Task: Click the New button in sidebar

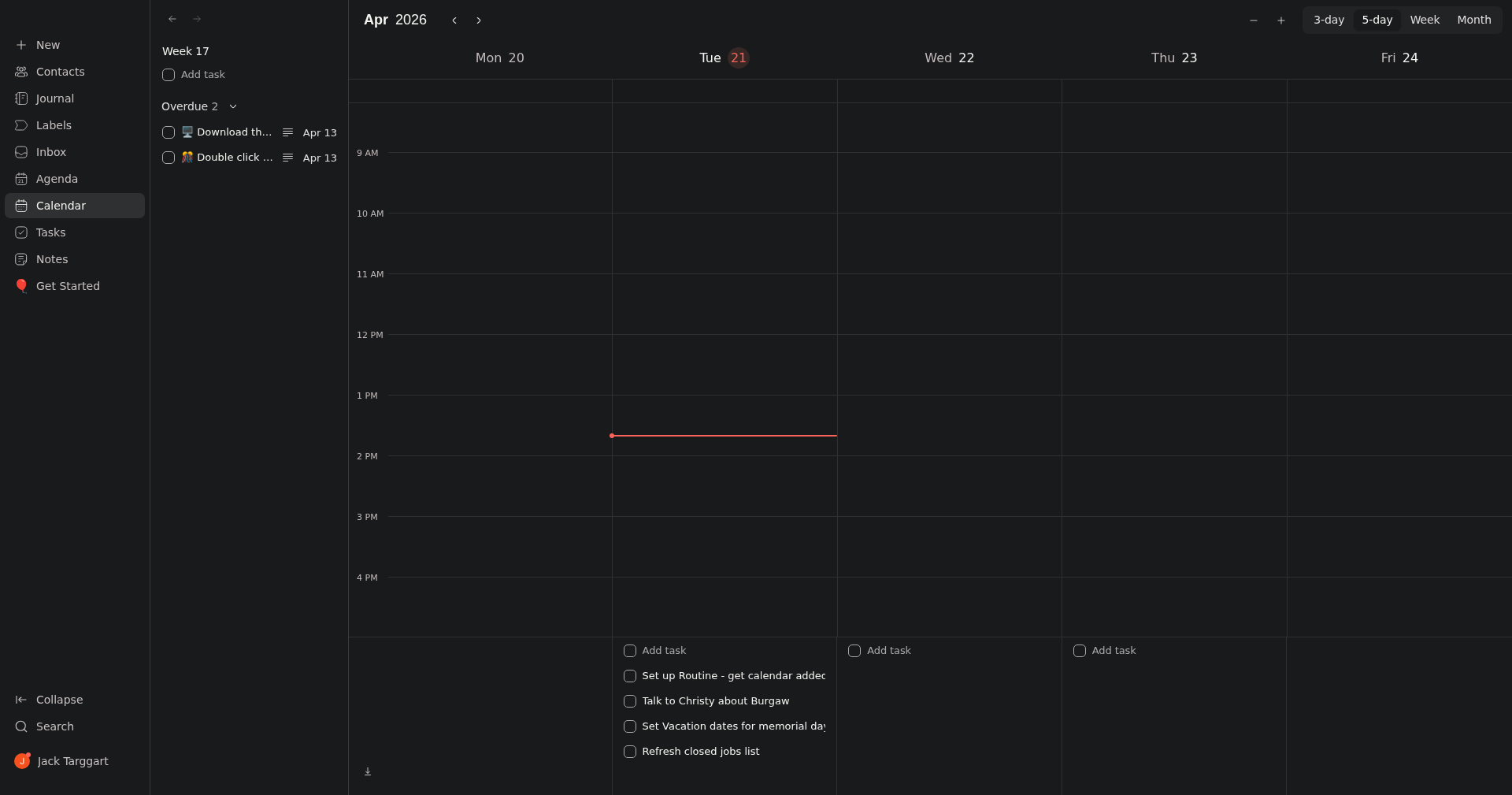Action: 47,45
